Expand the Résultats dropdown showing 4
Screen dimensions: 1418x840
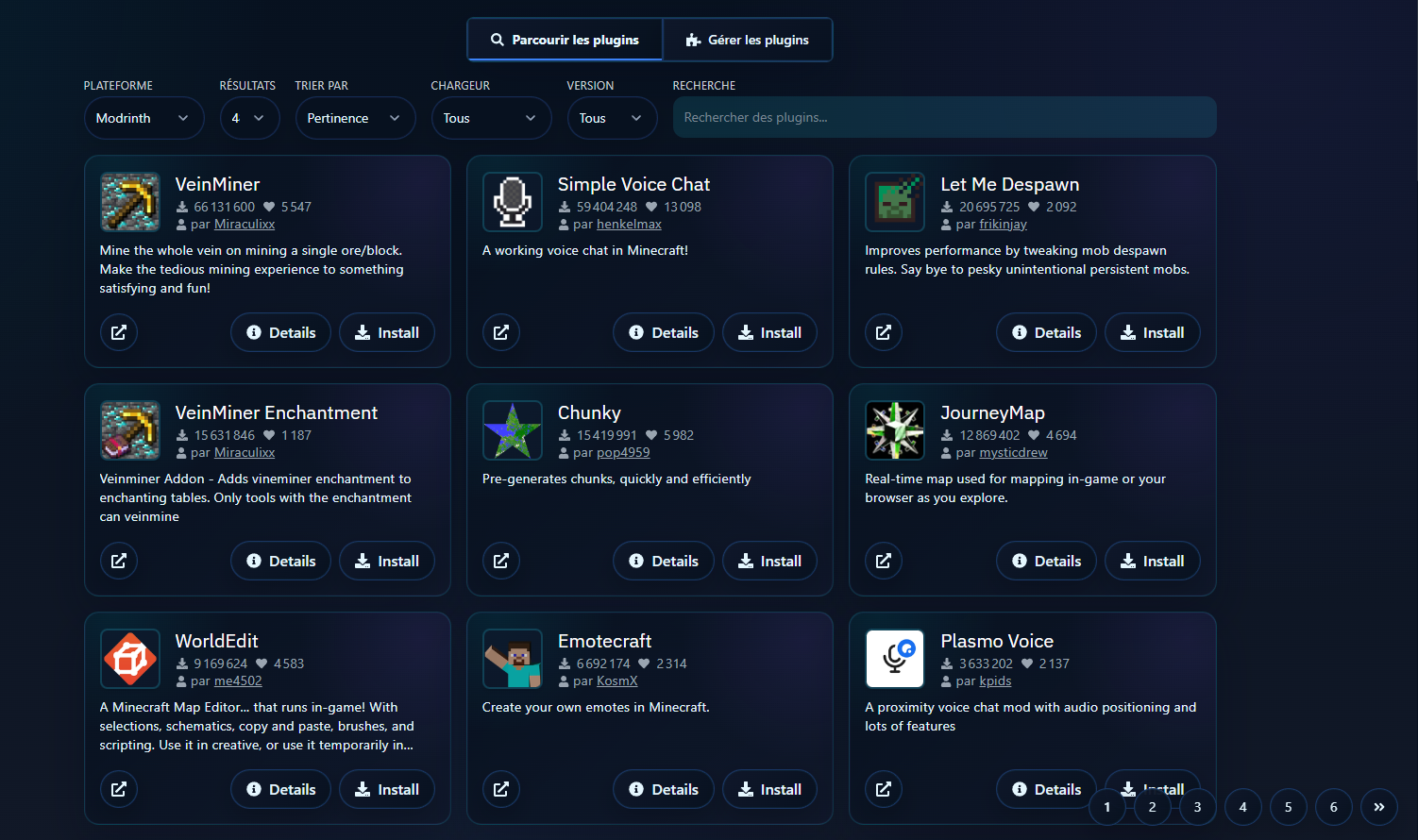point(249,118)
